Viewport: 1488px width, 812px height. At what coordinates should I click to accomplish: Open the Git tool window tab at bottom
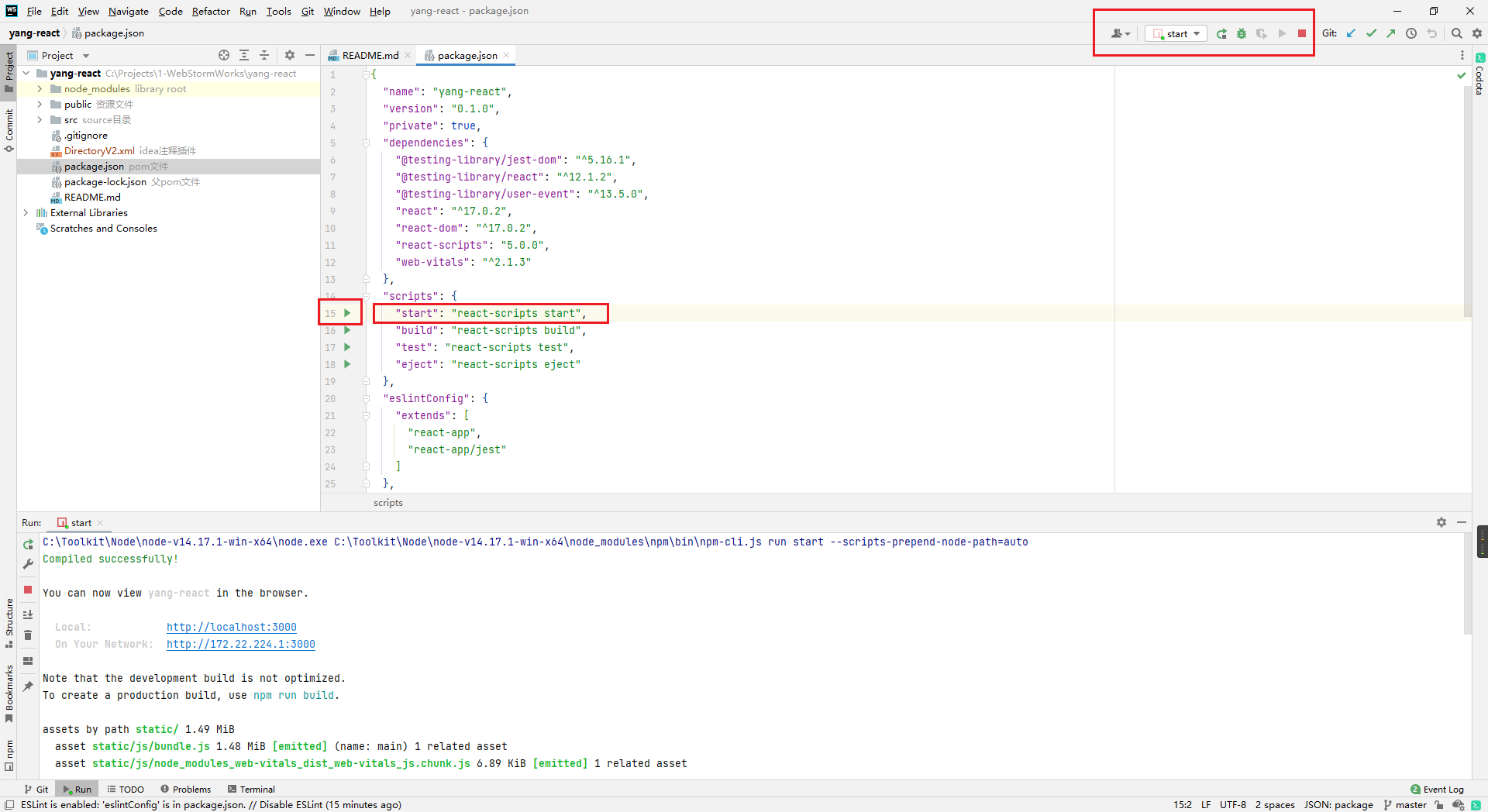point(36,790)
